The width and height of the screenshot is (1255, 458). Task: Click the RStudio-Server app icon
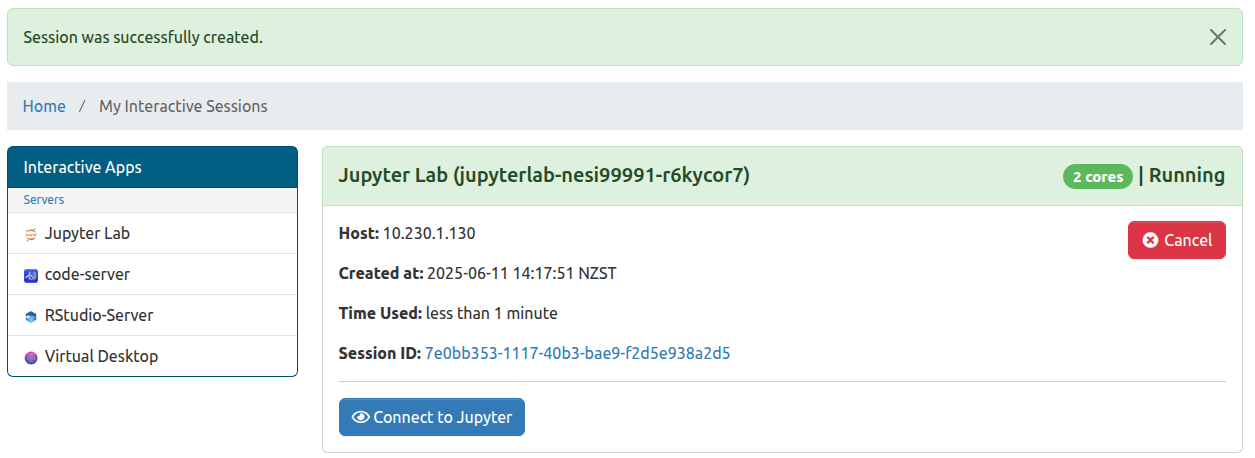click(x=31, y=316)
